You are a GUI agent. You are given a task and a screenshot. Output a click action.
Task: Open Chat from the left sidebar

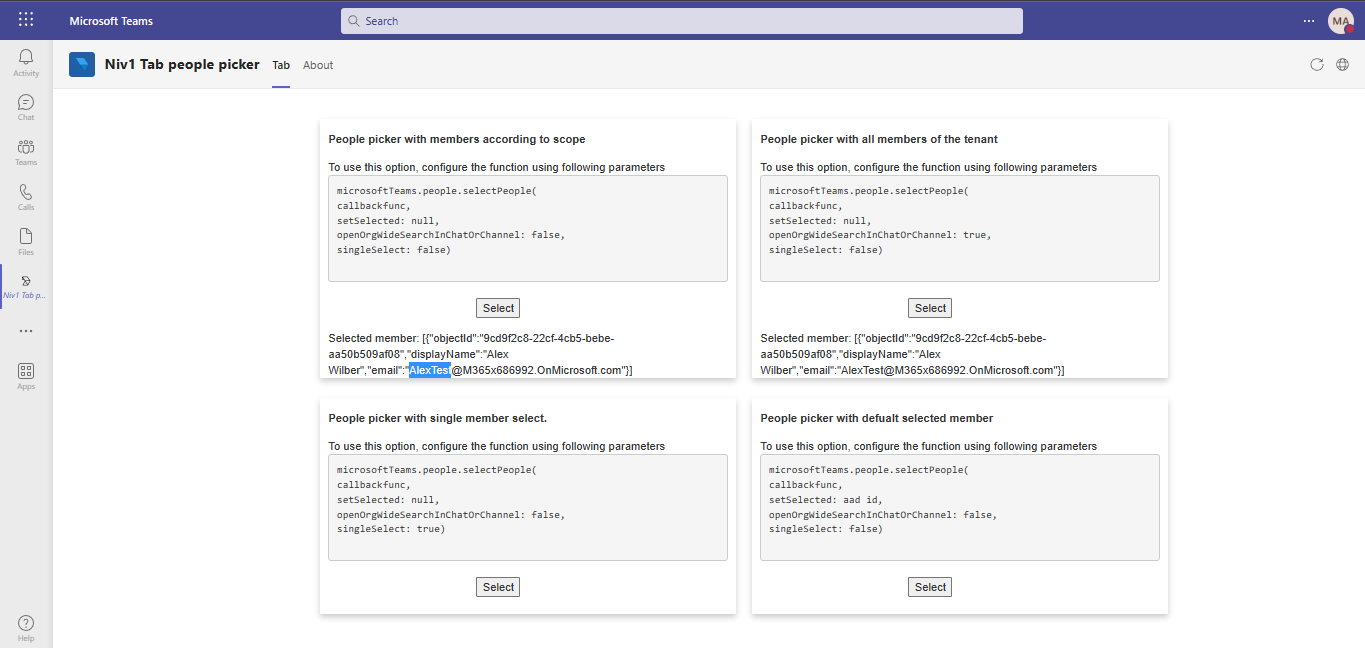[x=25, y=105]
